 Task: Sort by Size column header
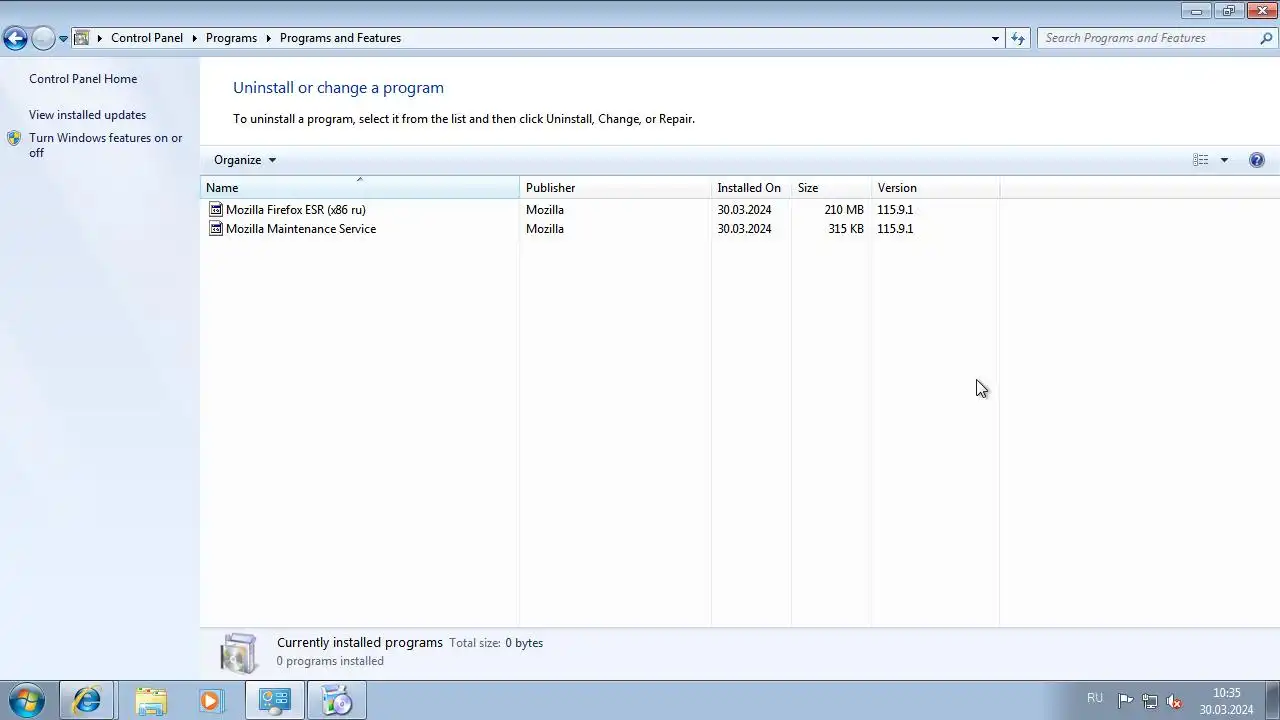coord(831,188)
